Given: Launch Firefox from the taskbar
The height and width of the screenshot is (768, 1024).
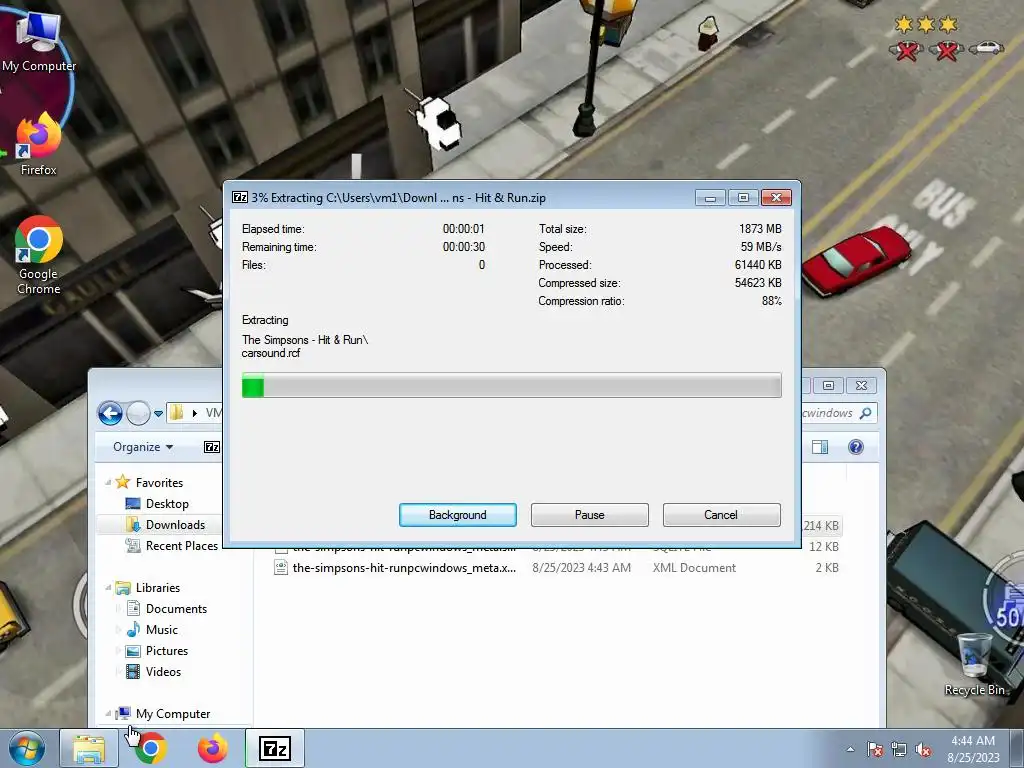Looking at the screenshot, I should tap(213, 748).
